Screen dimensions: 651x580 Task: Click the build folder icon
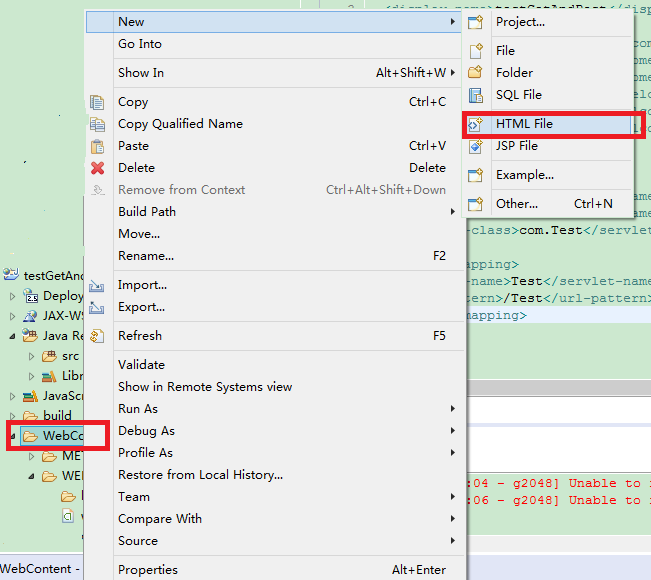[x=30, y=416]
